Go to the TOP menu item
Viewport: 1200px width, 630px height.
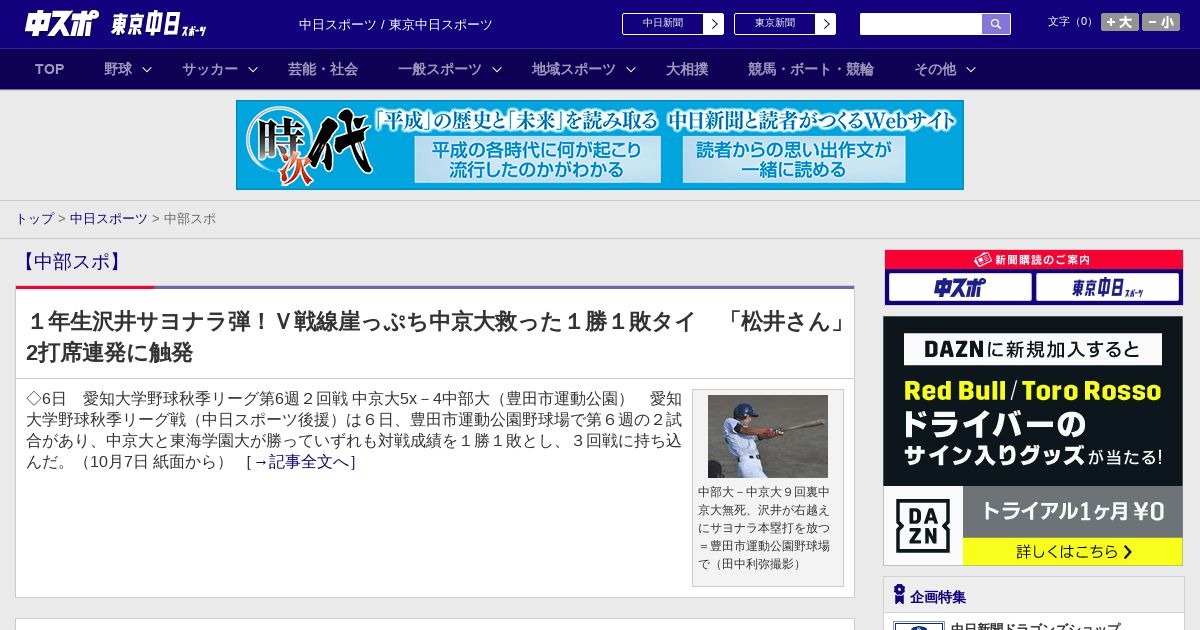[49, 69]
